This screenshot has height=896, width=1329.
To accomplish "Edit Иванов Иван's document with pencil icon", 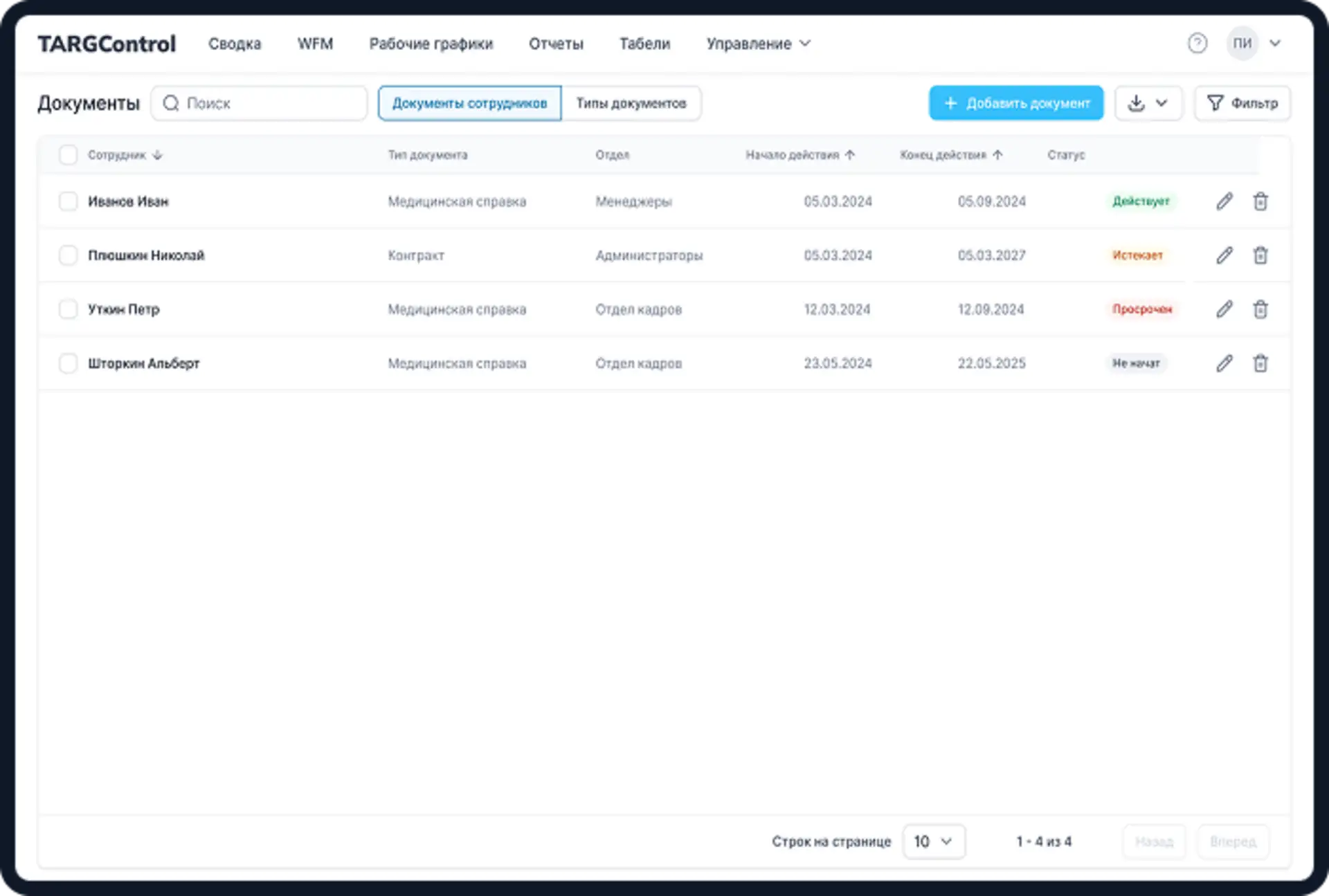I will point(1224,201).
